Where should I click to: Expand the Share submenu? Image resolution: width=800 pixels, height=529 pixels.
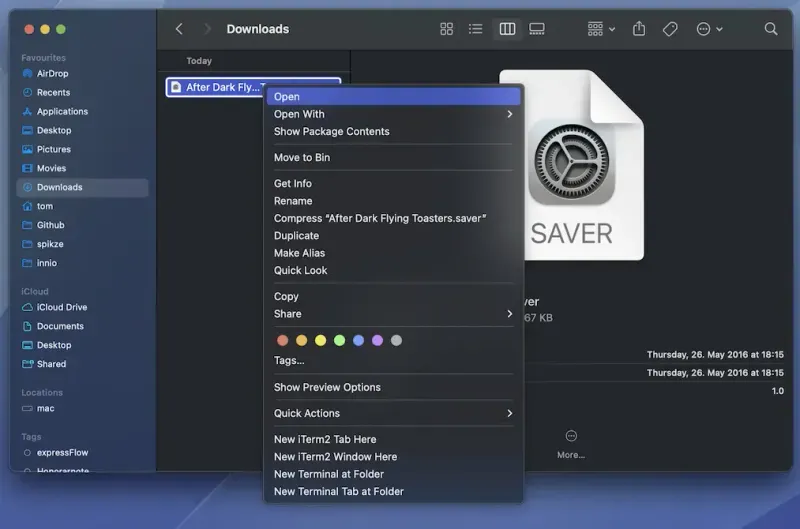393,313
